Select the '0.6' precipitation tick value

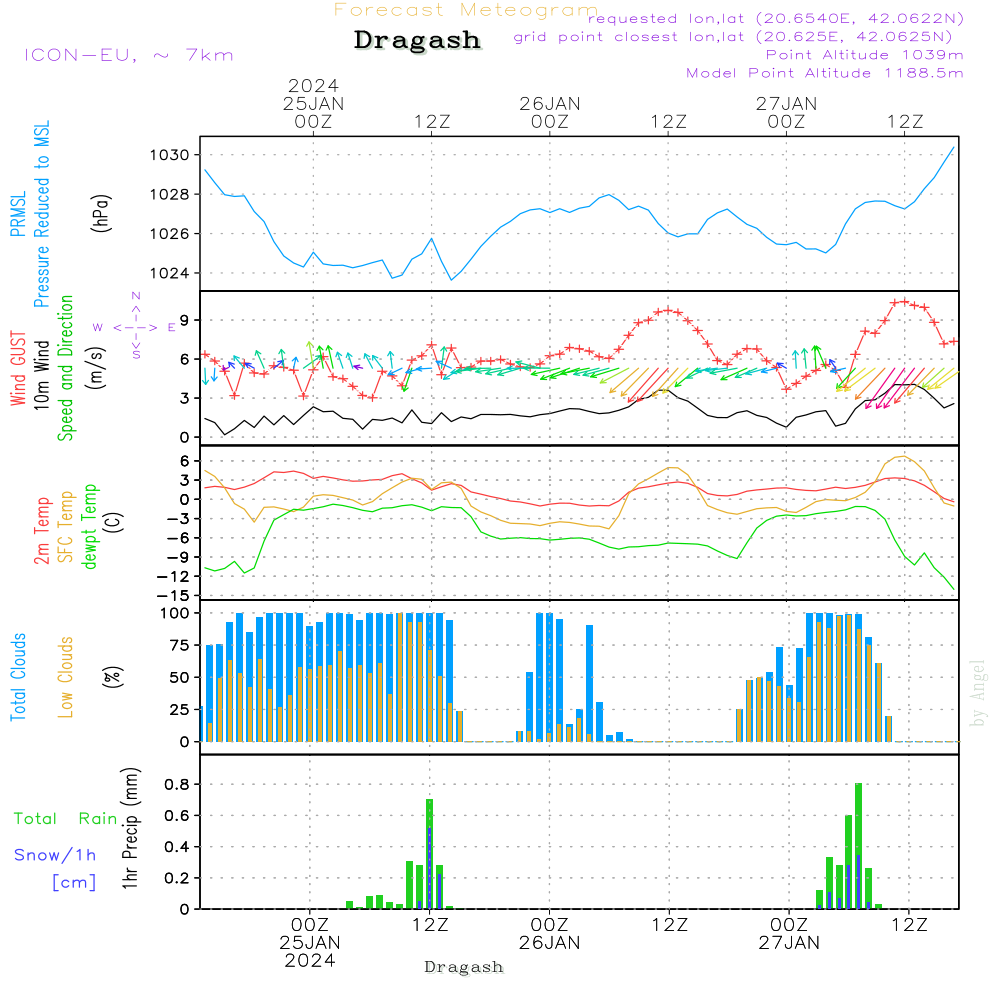point(175,816)
